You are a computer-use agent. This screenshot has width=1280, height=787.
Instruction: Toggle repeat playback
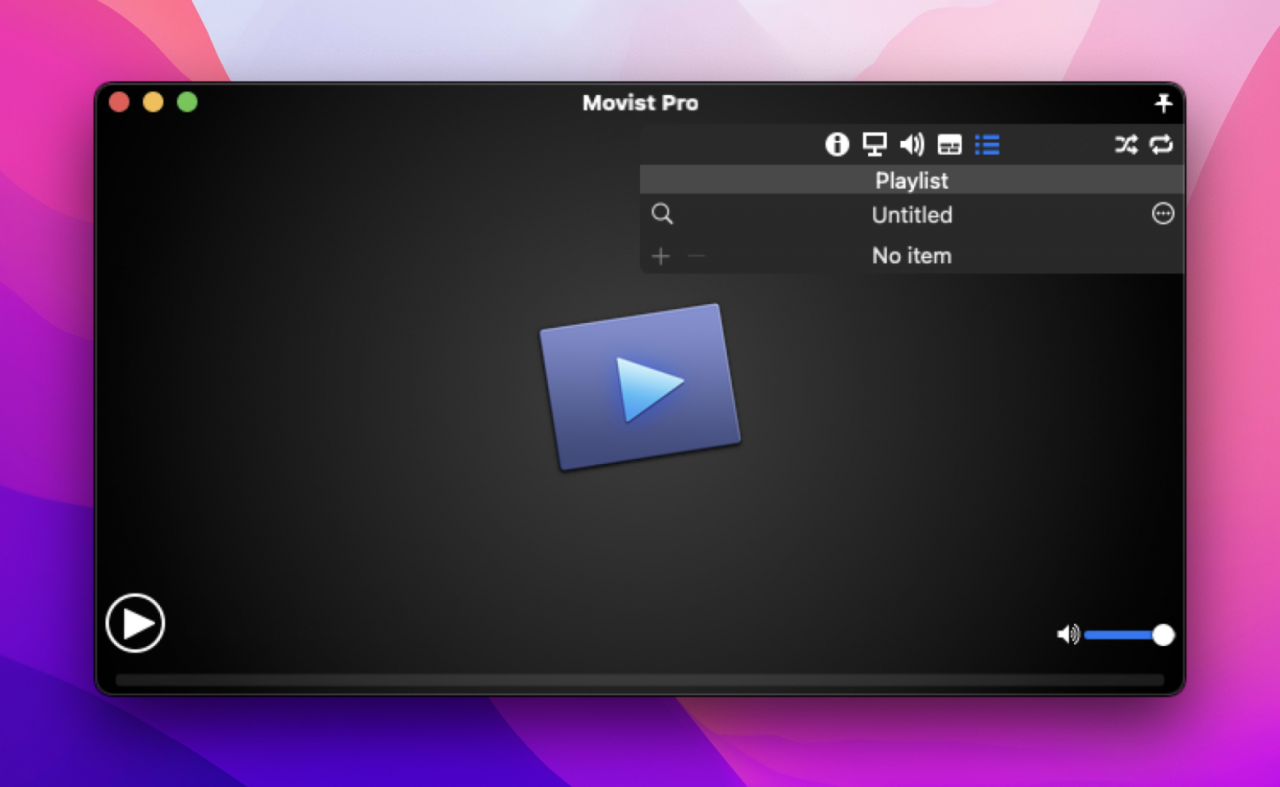click(1161, 145)
